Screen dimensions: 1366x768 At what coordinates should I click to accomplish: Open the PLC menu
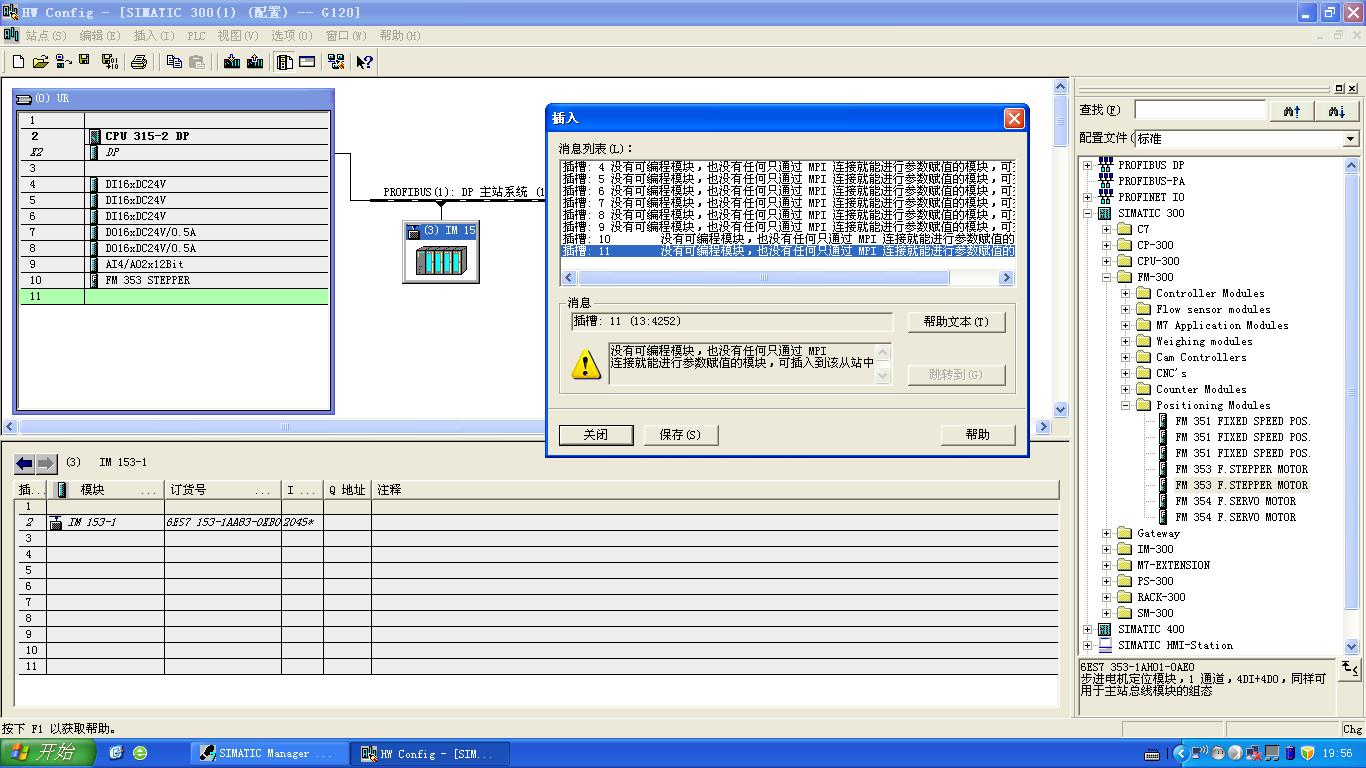[196, 36]
